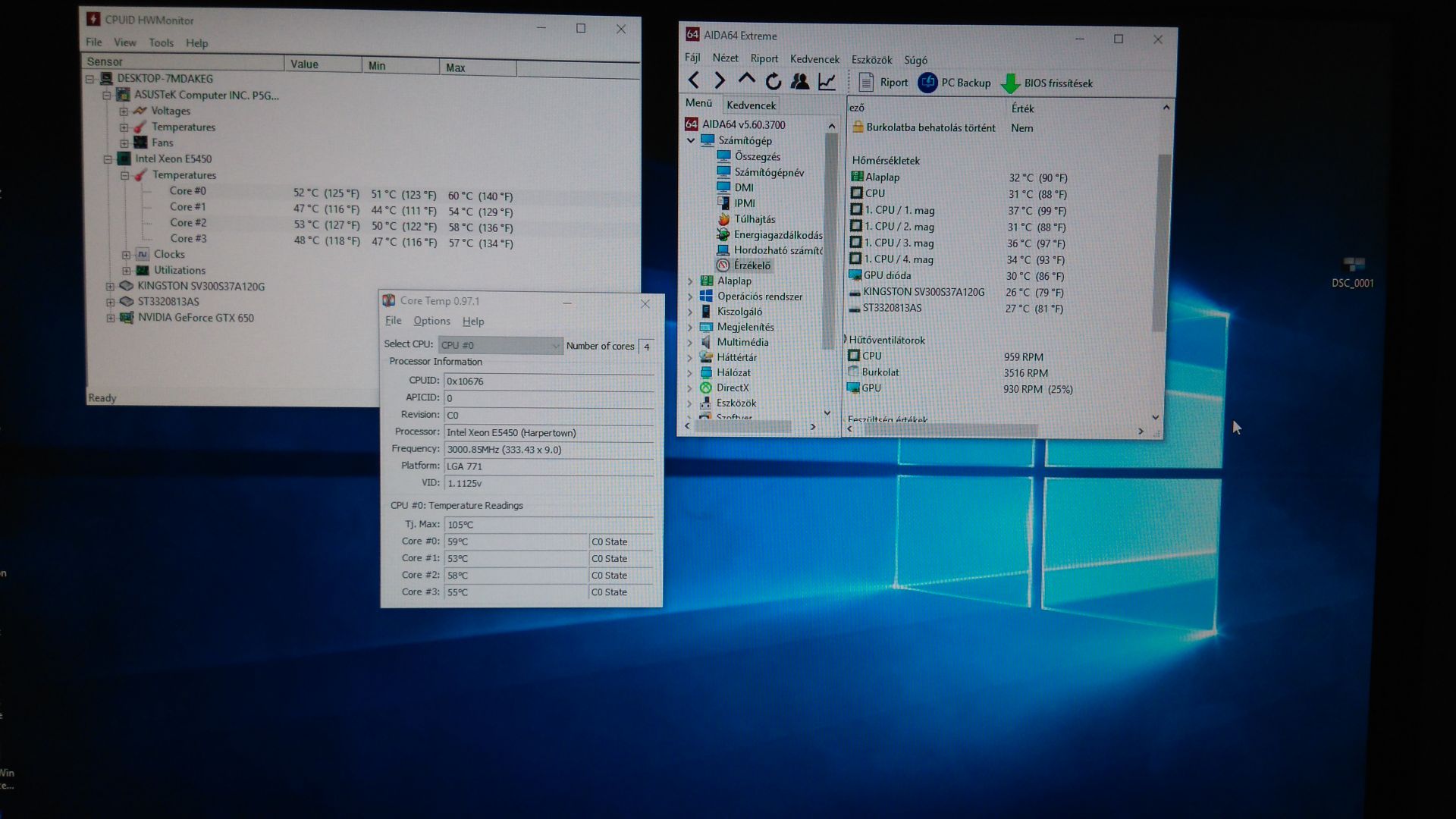
Task: Open DSC_0001 desktop icon
Action: pos(1353,271)
